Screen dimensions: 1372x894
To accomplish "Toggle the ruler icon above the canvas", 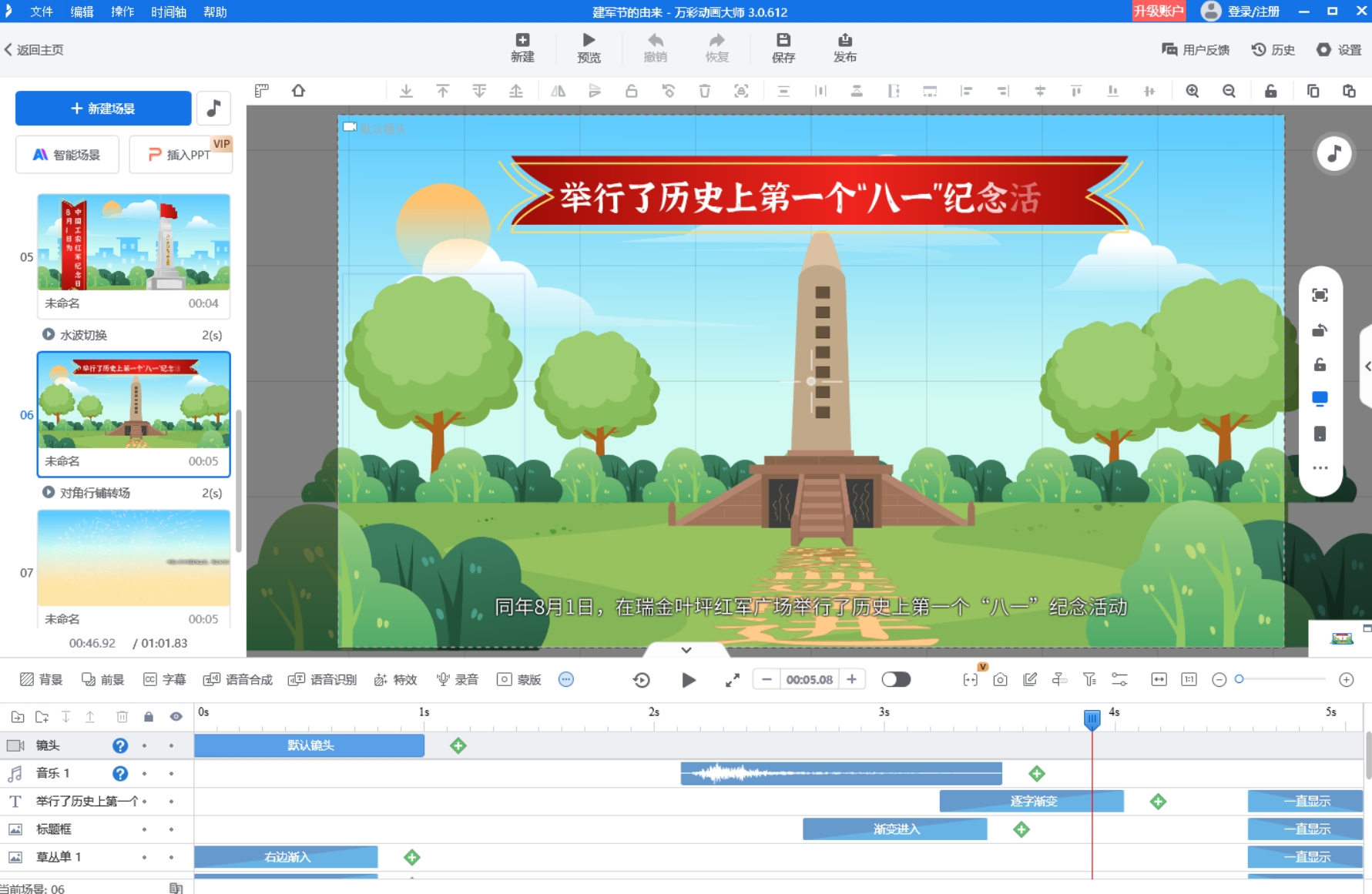I will tap(262, 91).
